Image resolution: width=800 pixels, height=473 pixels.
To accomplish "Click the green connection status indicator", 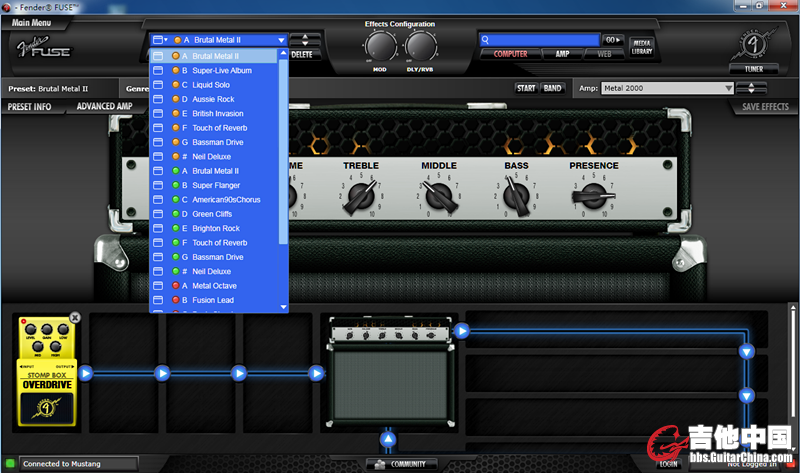I will click(10, 463).
